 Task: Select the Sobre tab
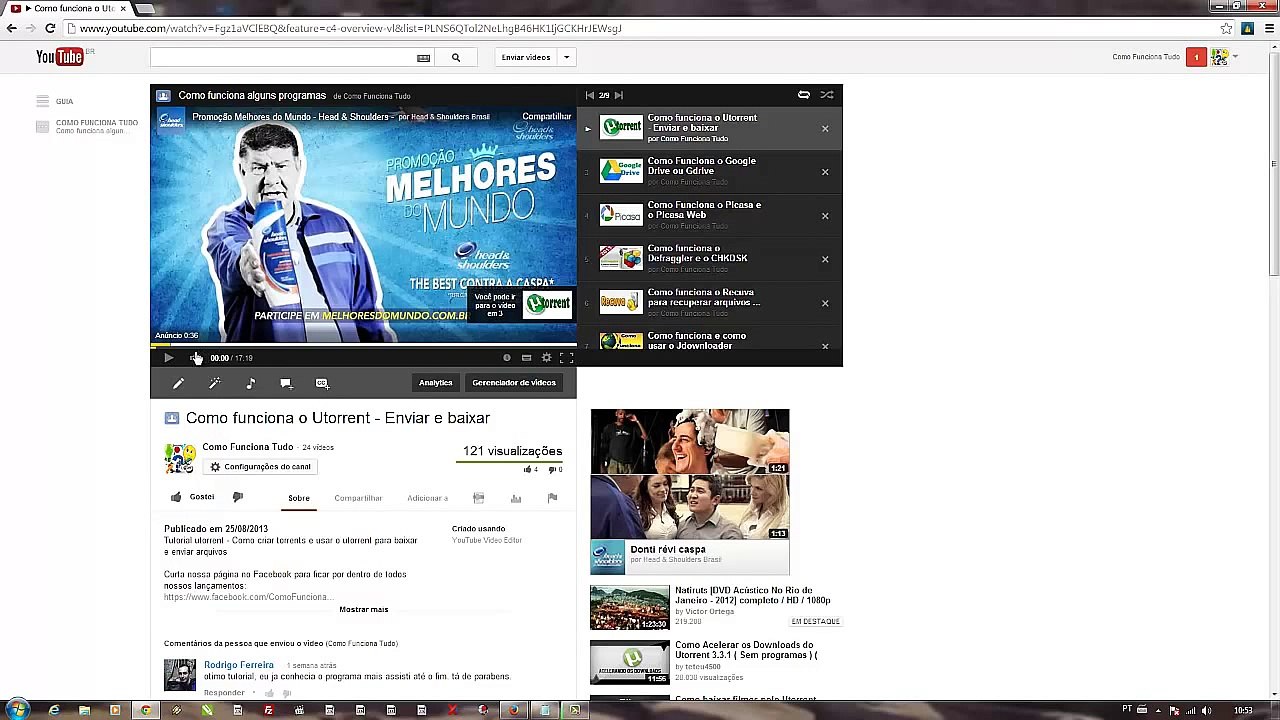click(299, 498)
